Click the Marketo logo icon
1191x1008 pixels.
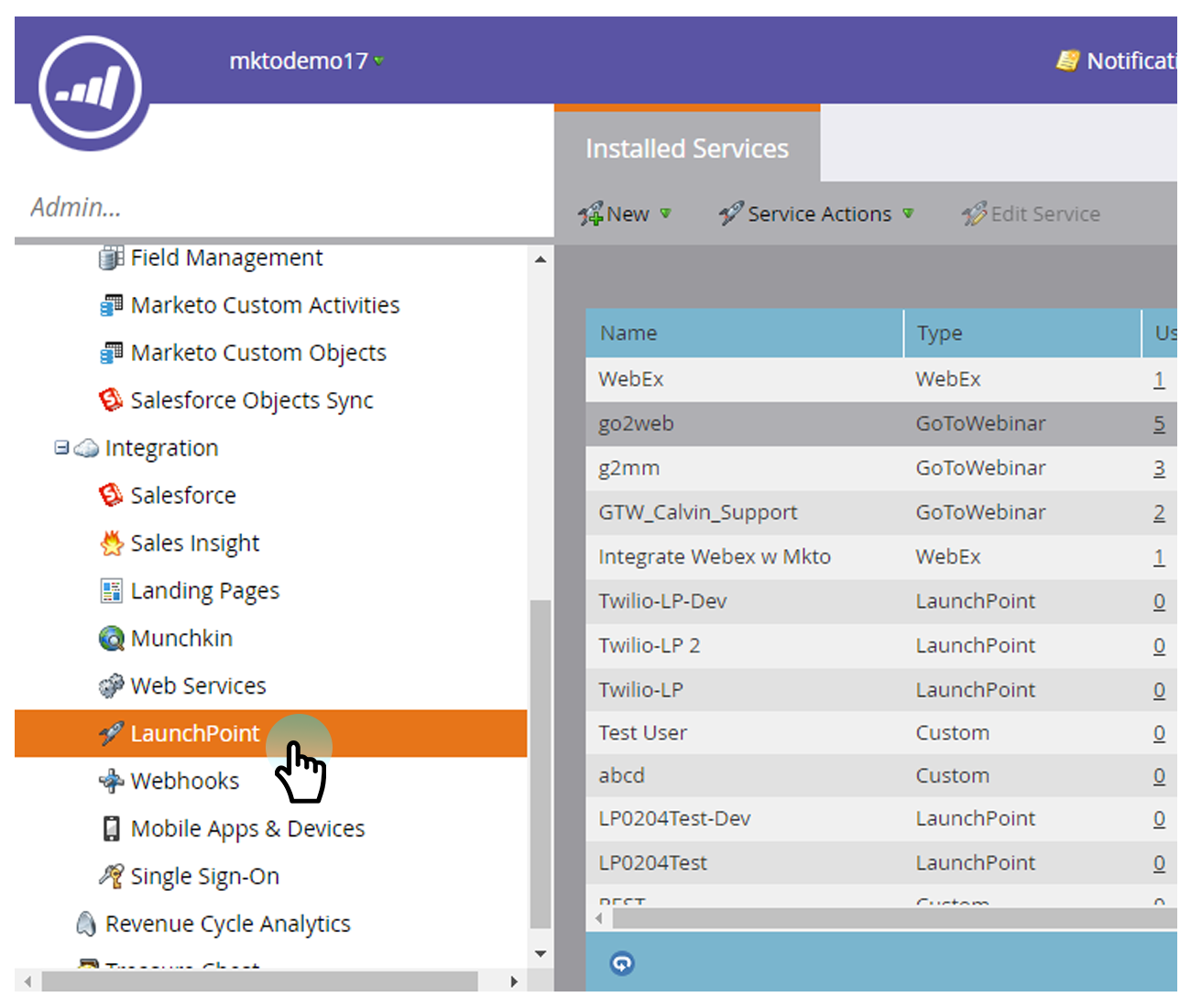click(90, 89)
